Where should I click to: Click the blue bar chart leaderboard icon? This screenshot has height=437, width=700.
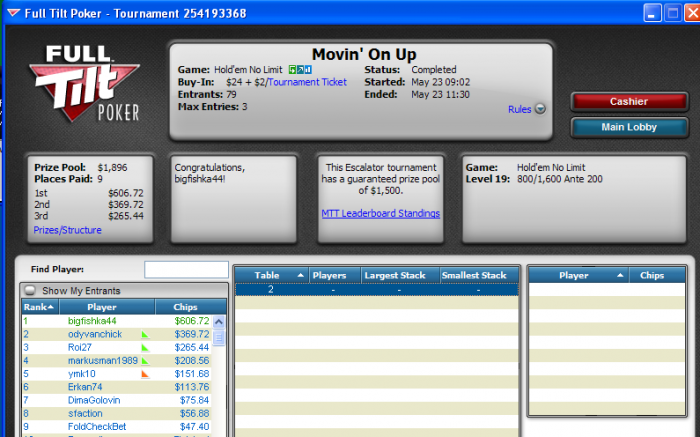[308, 70]
